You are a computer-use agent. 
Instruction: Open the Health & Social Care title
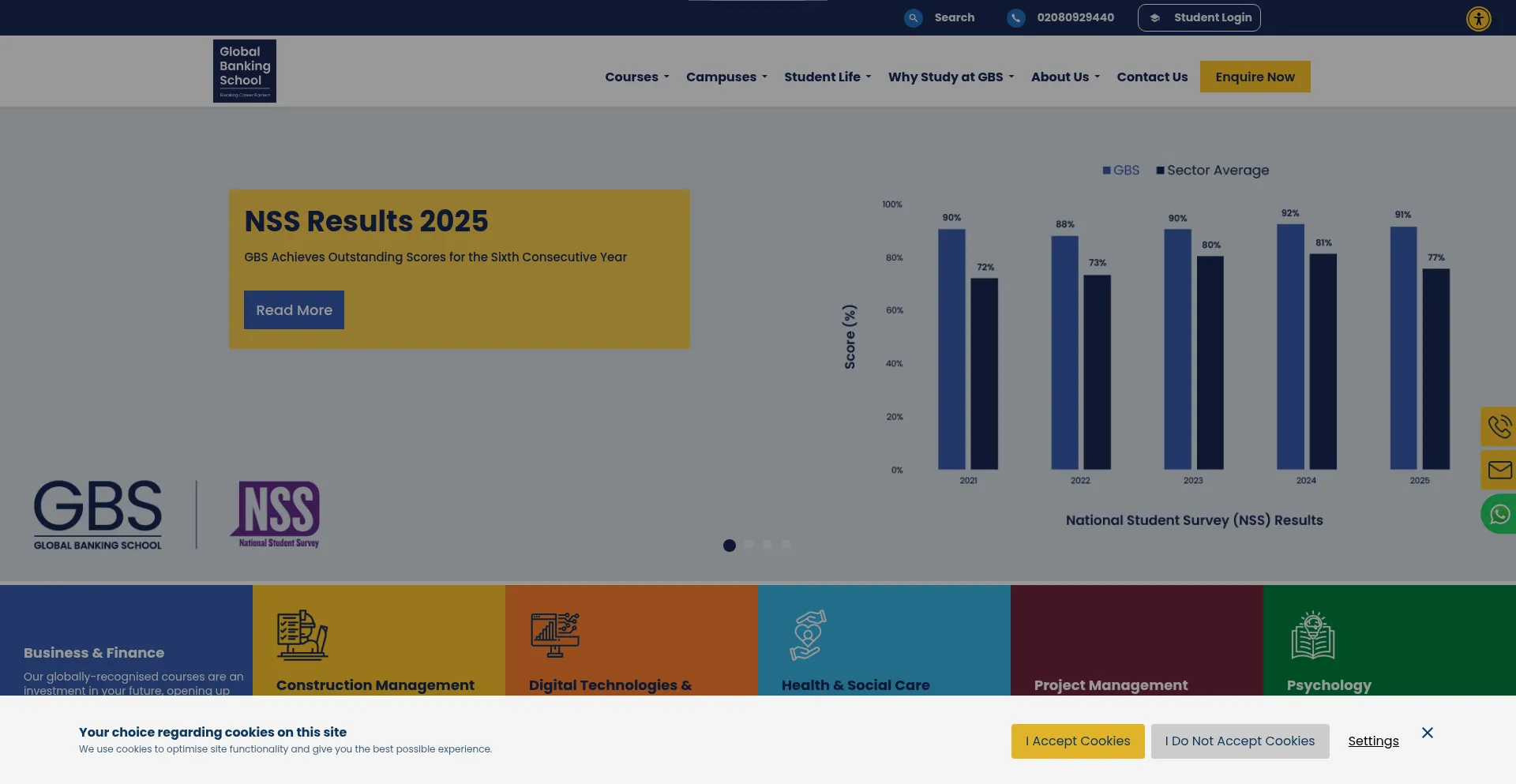[856, 685]
